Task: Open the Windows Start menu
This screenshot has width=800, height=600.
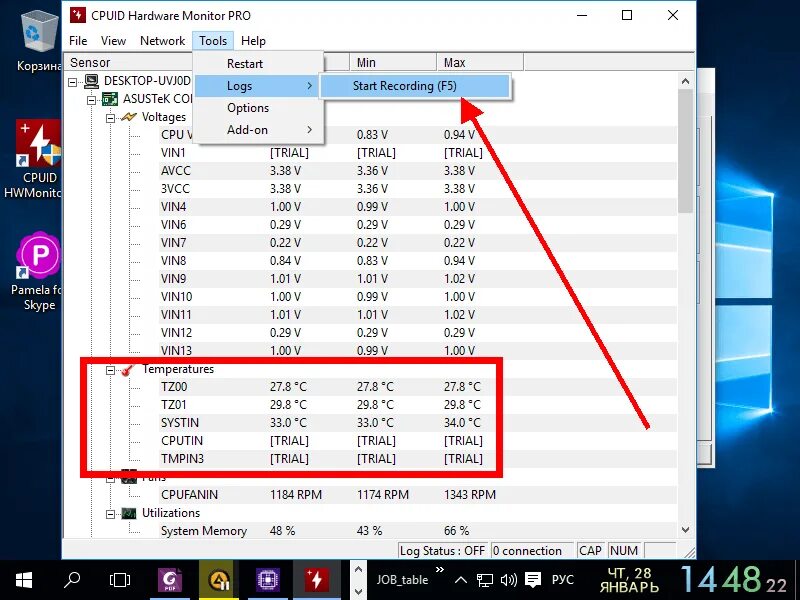Action: [x=23, y=580]
